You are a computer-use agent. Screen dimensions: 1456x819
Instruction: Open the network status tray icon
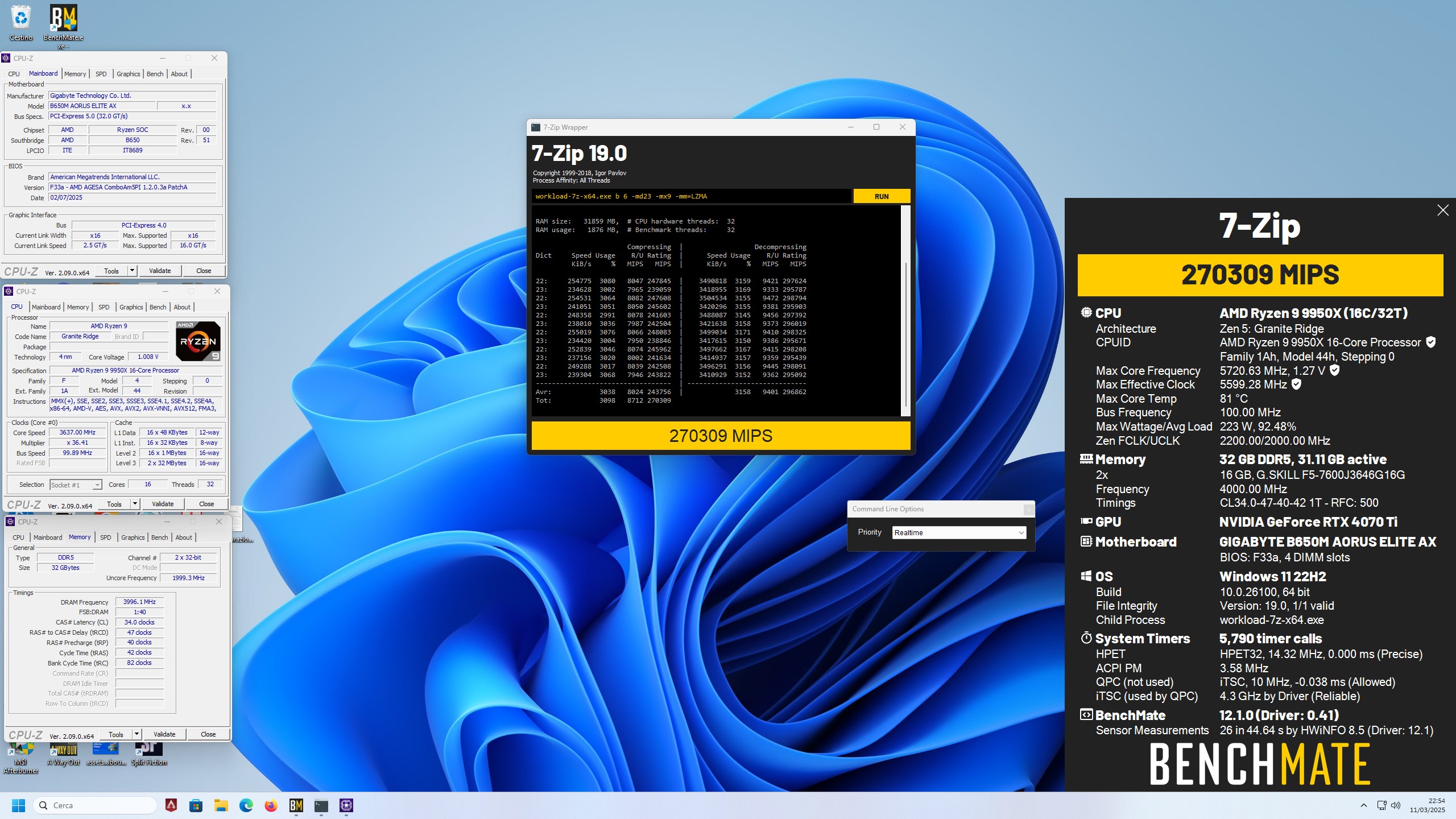pyautogui.click(x=1381, y=805)
